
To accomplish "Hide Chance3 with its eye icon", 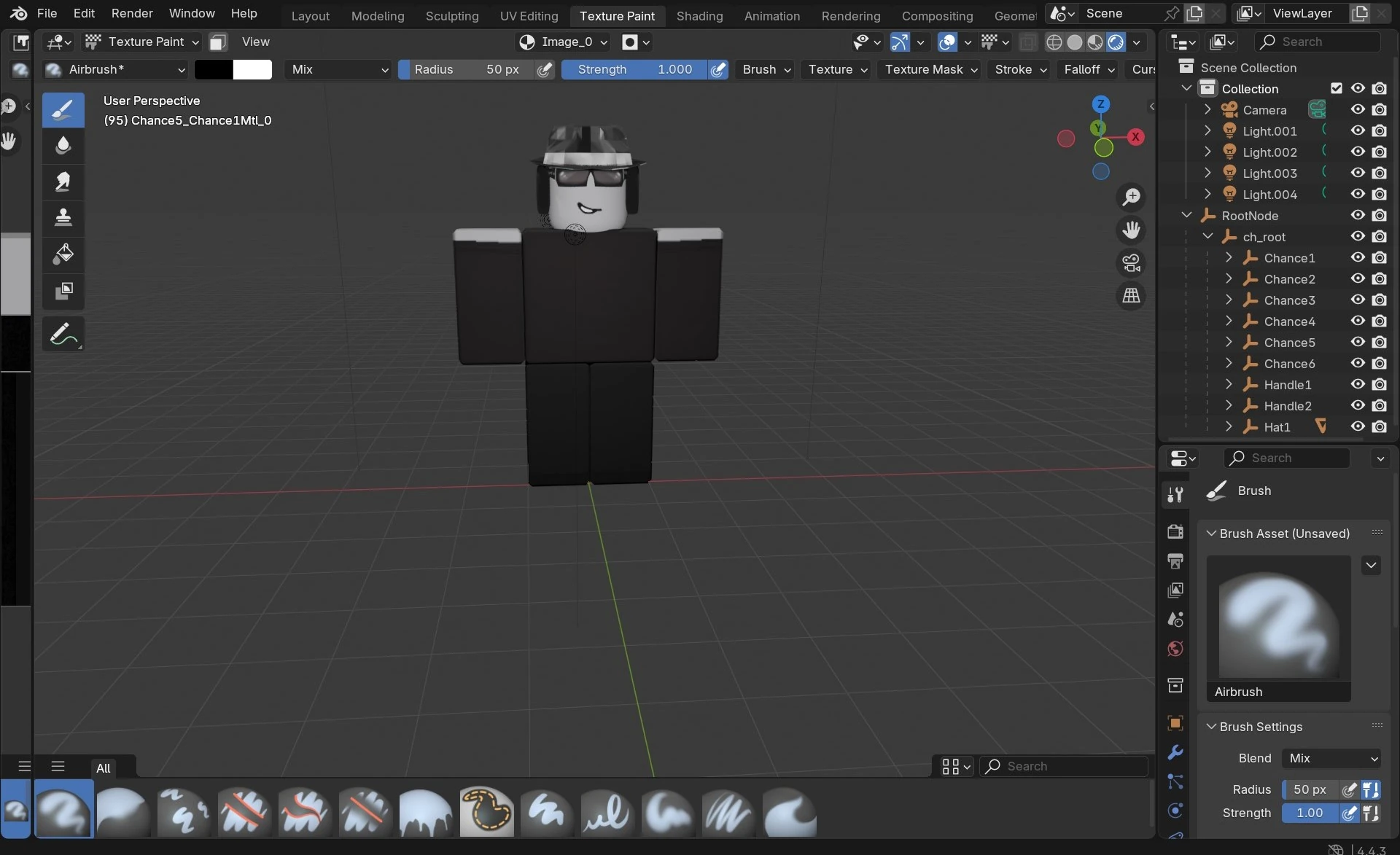I will point(1357,300).
